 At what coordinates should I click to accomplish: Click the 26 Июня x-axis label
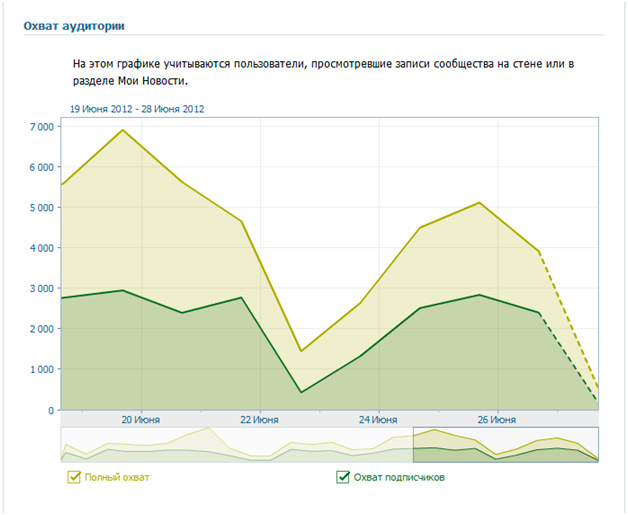[497, 419]
